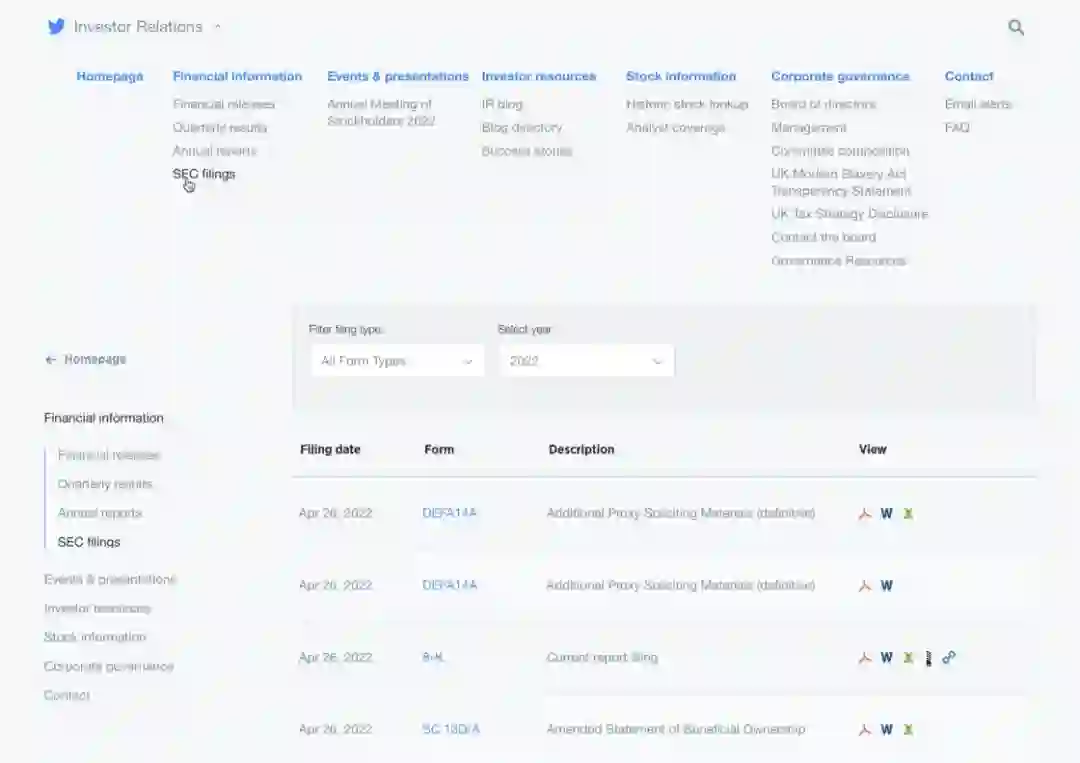Image resolution: width=1080 pixels, height=763 pixels.
Task: Open the Word document for the DEFA14A row with no Excel icon
Action: click(x=886, y=586)
